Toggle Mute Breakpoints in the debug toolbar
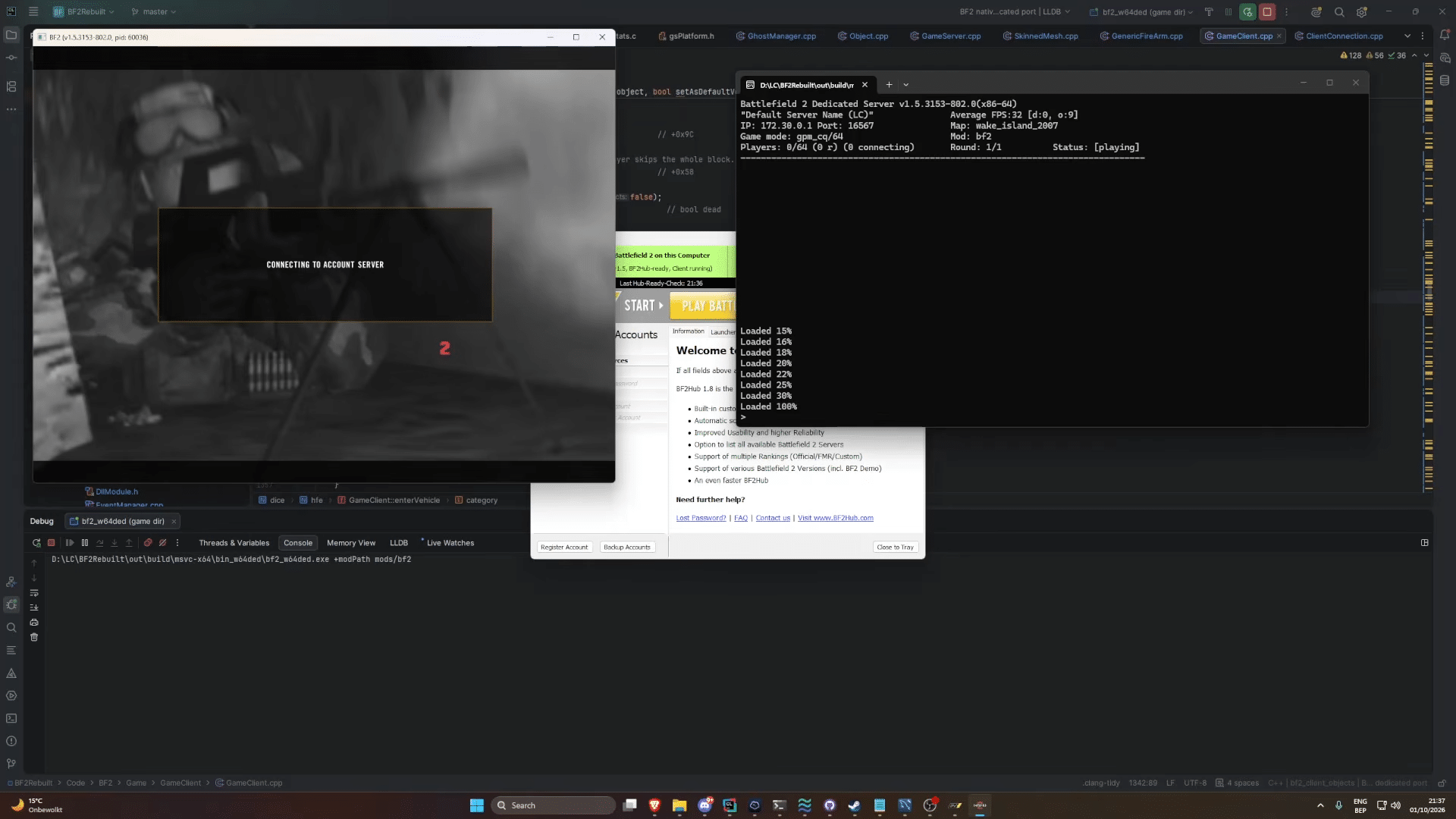Image resolution: width=1456 pixels, height=819 pixels. [x=162, y=543]
